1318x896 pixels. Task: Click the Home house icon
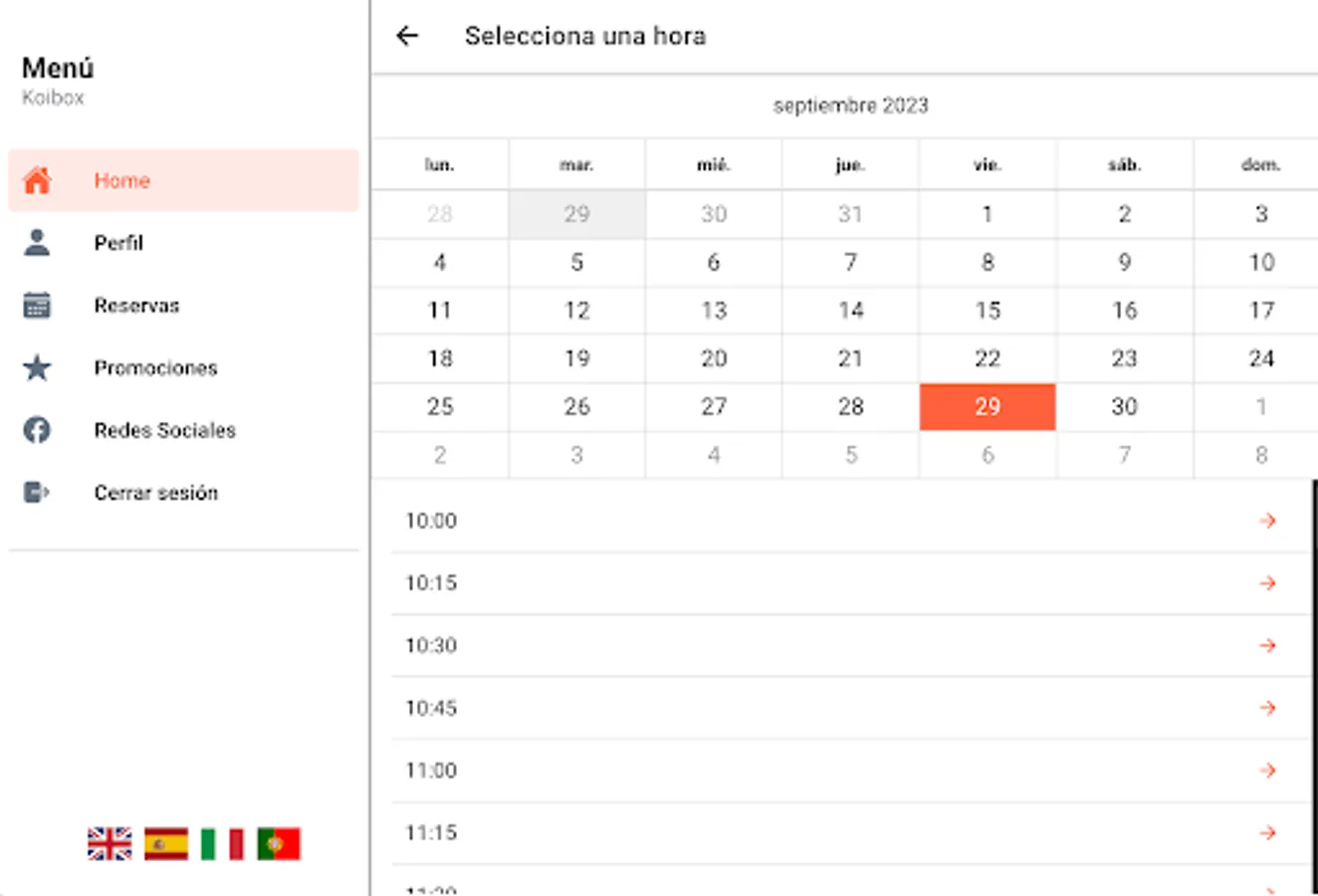[x=37, y=180]
